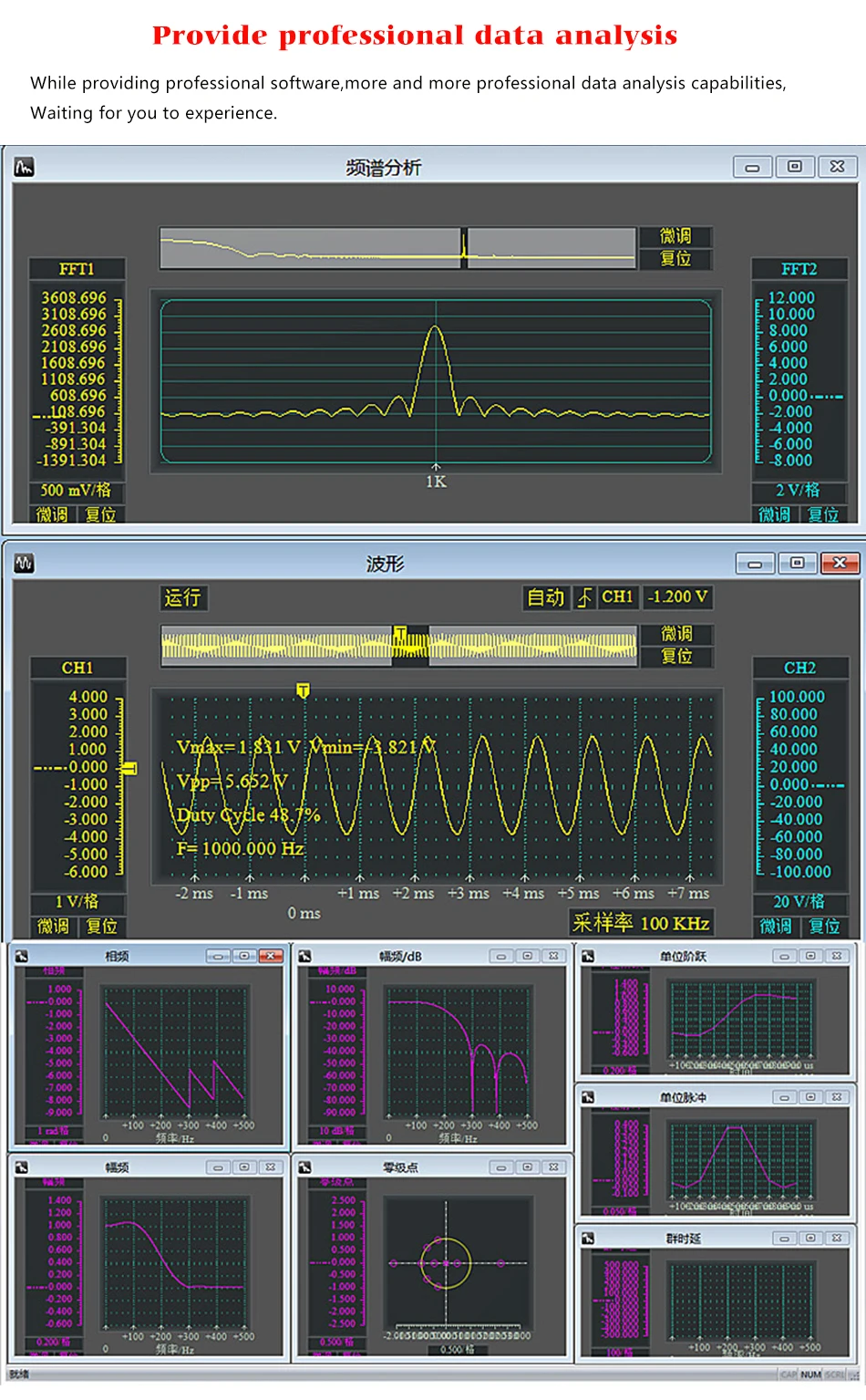This screenshot has width=866, height=1400.
Task: Click 复位 under the FFT2 scale
Action: 823,515
